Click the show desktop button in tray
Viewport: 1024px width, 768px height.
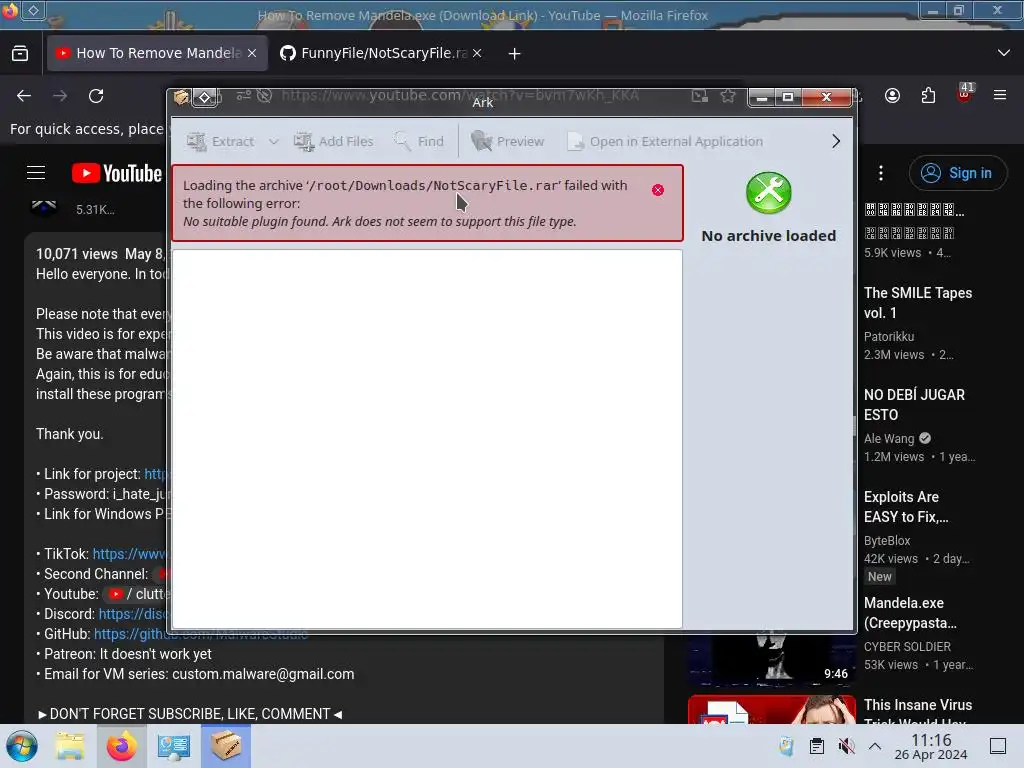pyautogui.click(x=998, y=746)
